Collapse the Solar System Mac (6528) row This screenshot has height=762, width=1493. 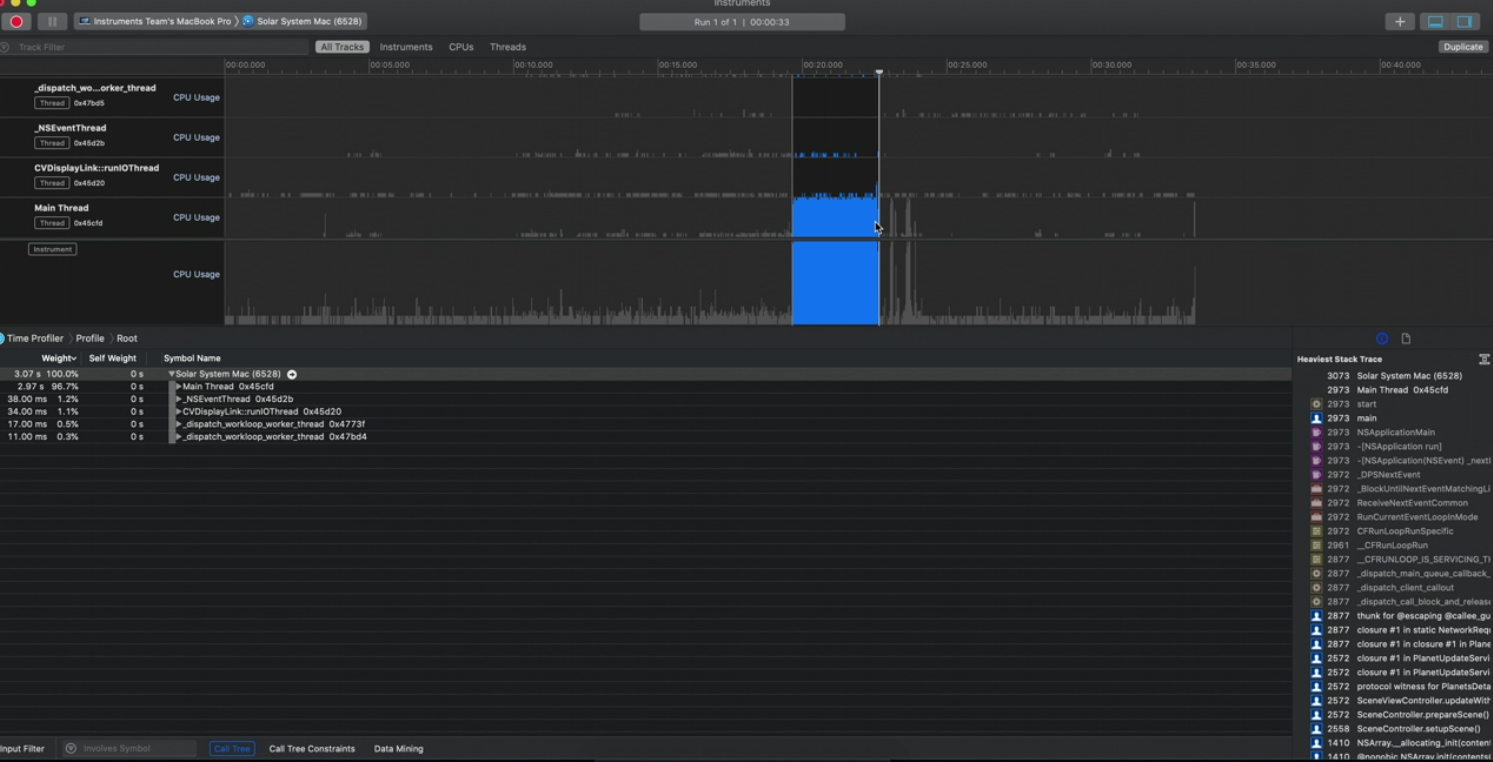pos(172,374)
